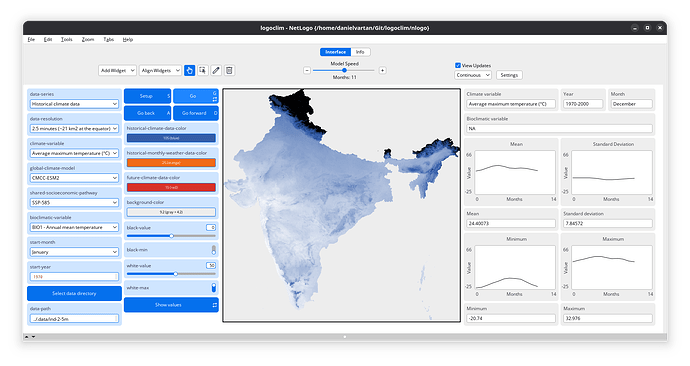690x366 pixels.
Task: Open the Add Widget dropdown
Action: [x=117, y=70]
